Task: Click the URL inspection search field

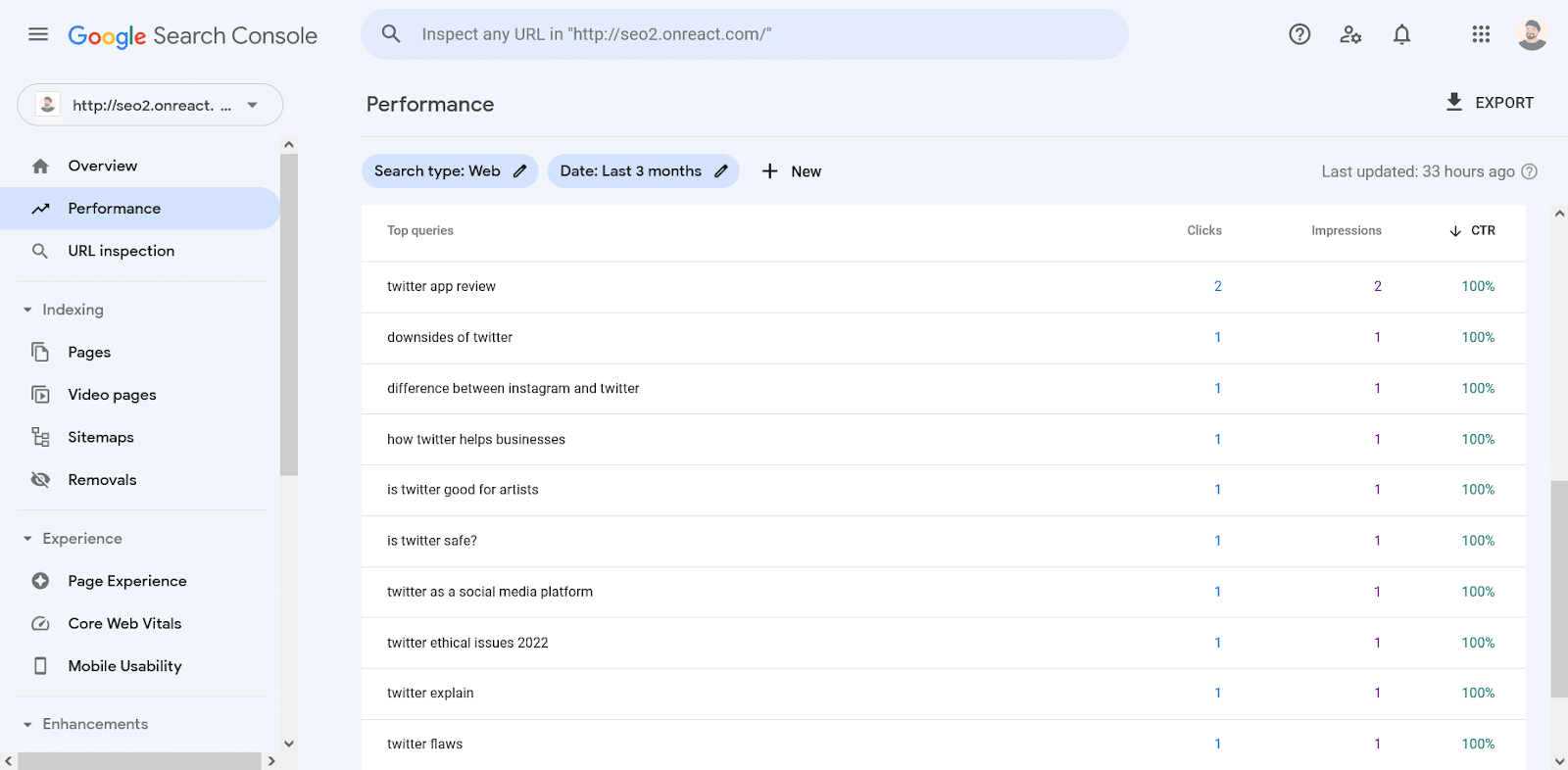Action: point(745,34)
